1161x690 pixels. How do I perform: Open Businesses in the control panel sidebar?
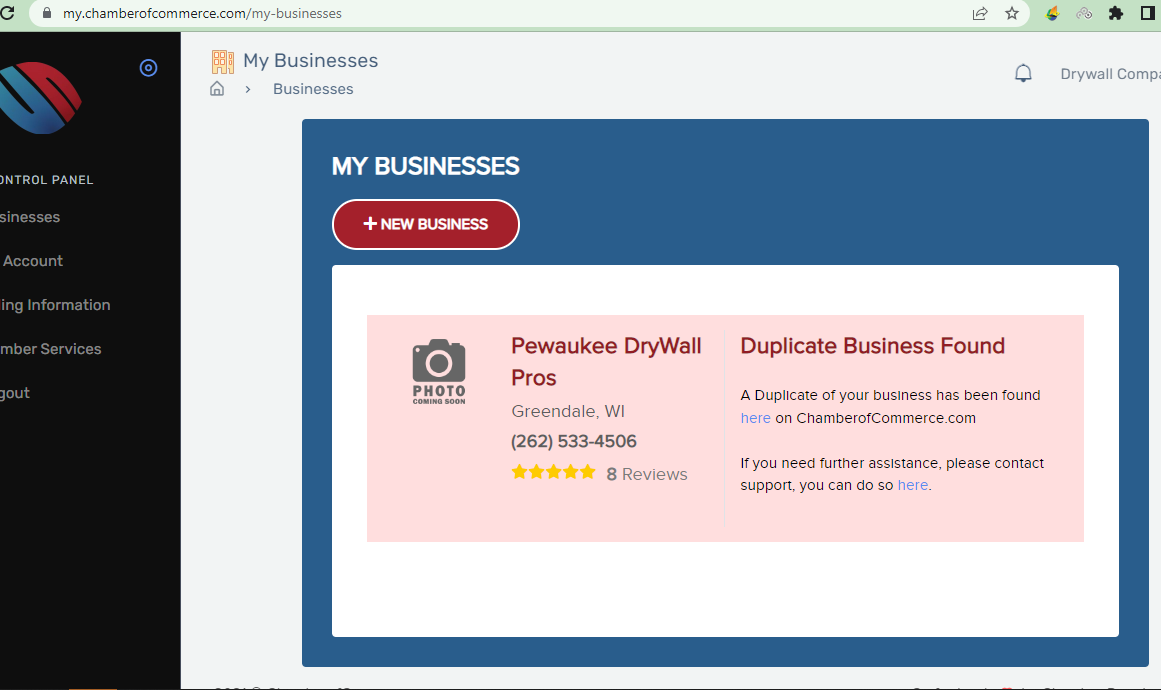point(30,217)
